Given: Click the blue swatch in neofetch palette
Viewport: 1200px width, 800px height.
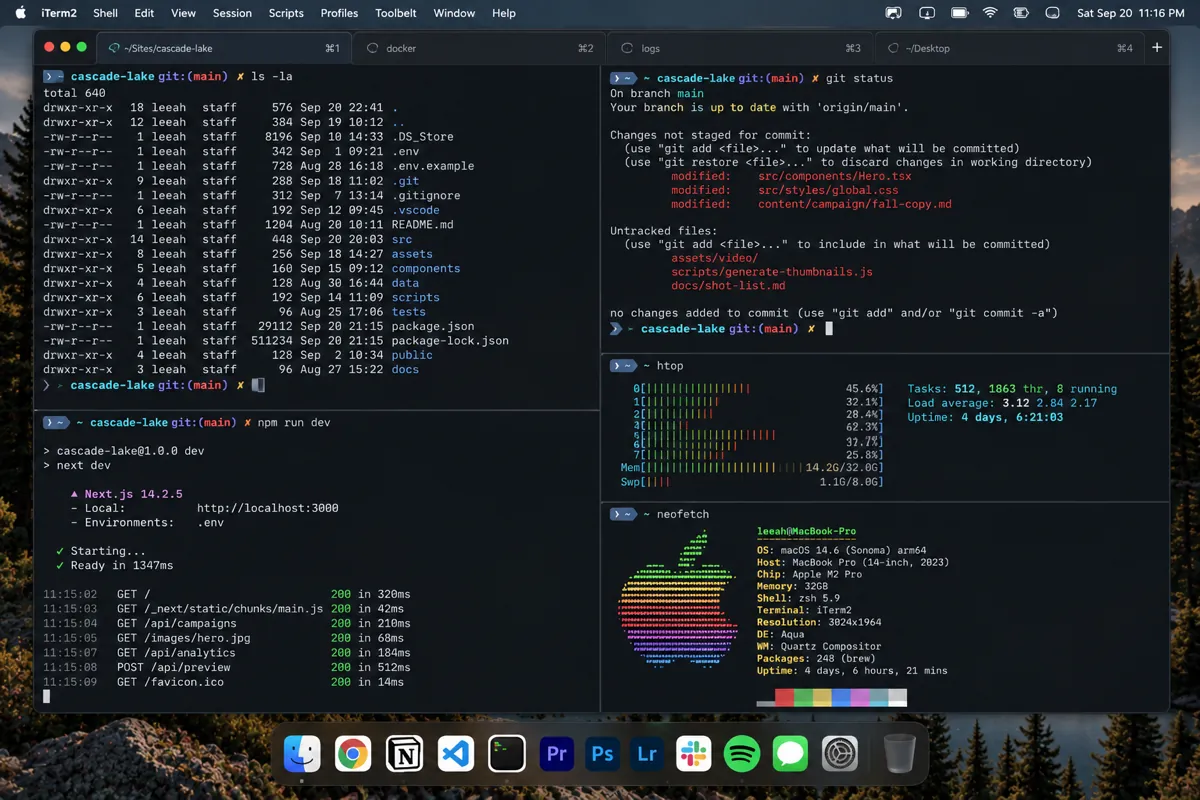Looking at the screenshot, I should pyautogui.click(x=841, y=697).
